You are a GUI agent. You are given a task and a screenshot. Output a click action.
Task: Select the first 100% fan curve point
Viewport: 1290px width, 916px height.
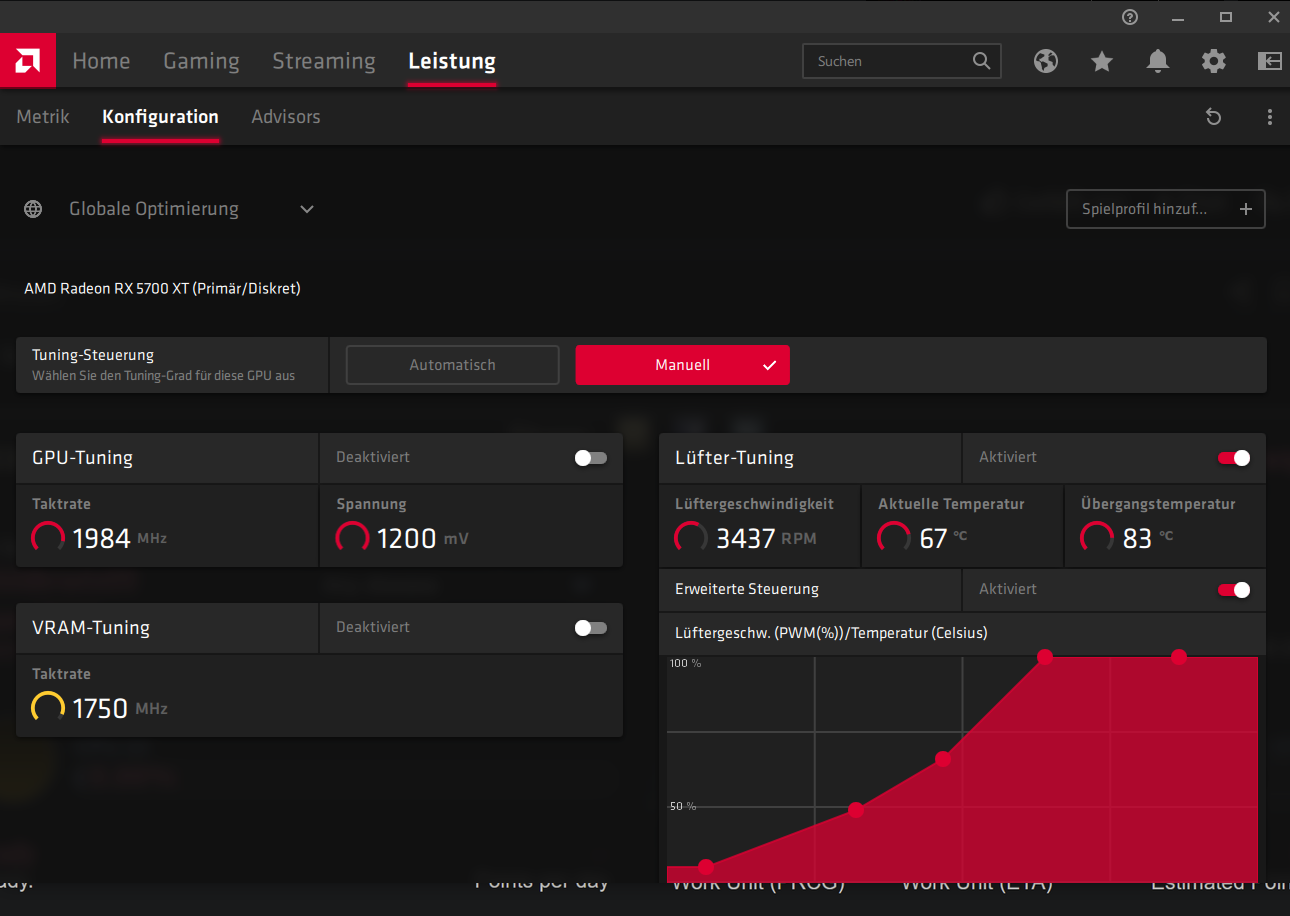(x=1045, y=657)
